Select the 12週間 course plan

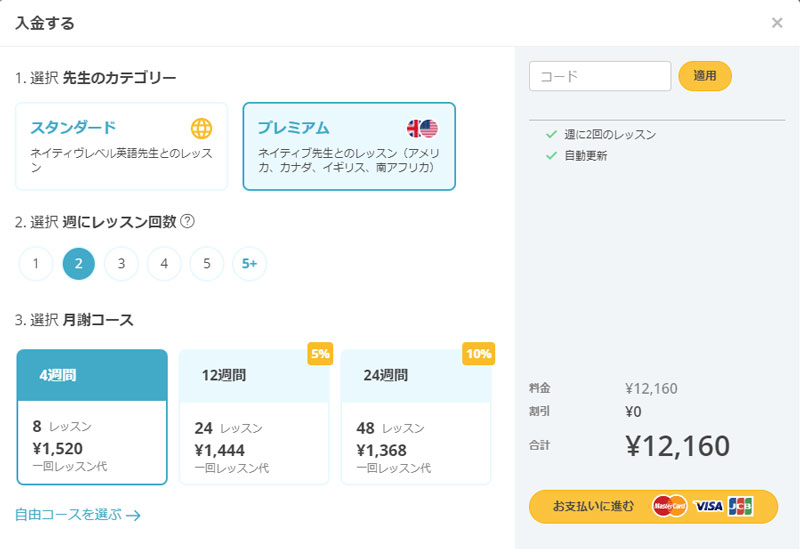click(x=254, y=417)
